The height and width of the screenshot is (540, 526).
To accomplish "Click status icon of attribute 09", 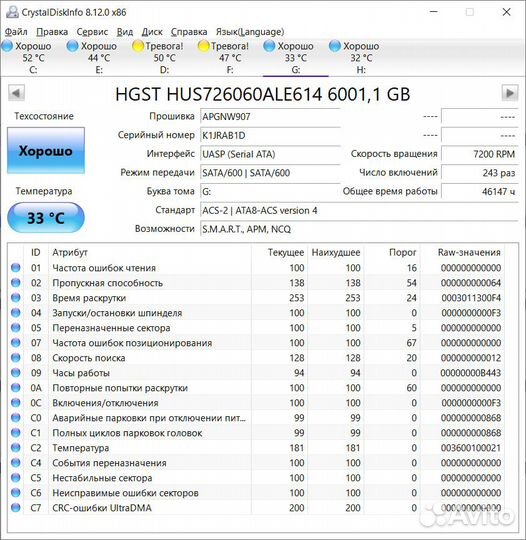I will click(x=16, y=372).
